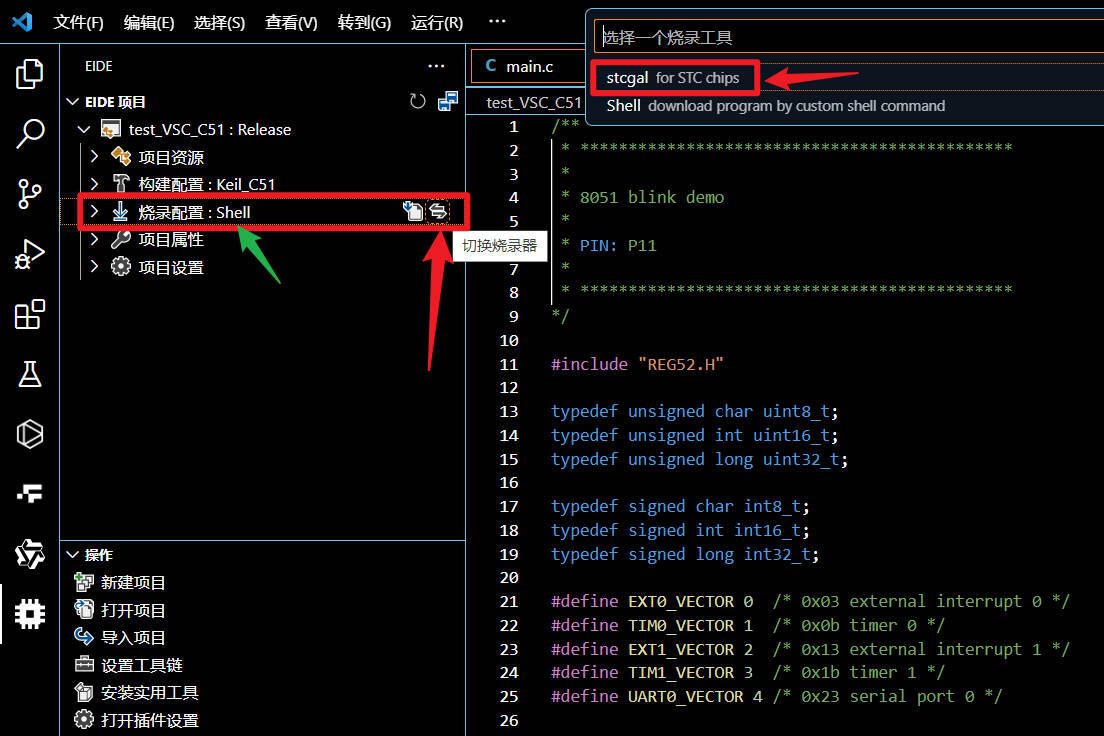Screen dimensions: 1104x736
Task: Click the 安装实用工具 icon
Action: point(84,692)
